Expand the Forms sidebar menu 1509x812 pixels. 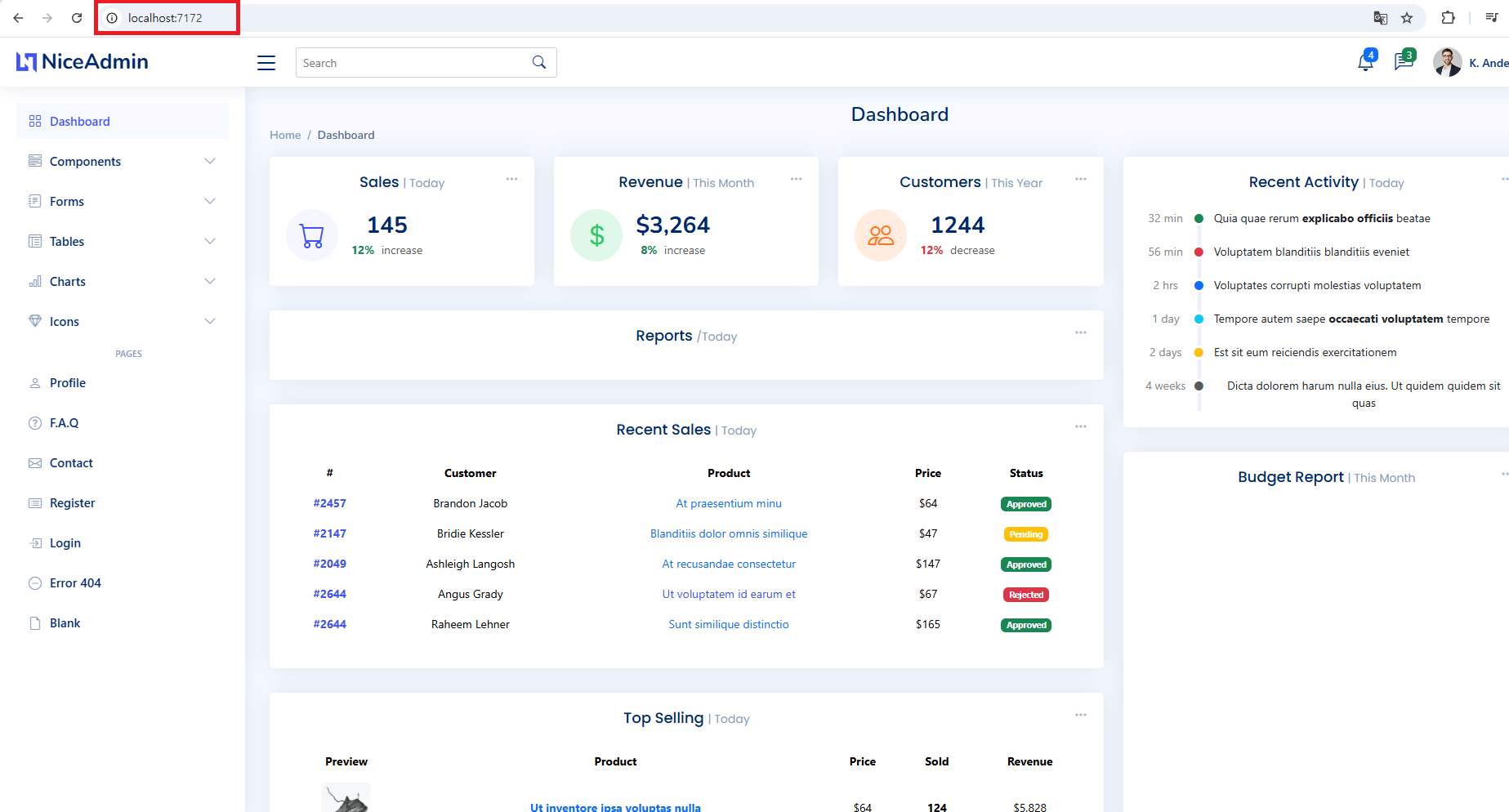[123, 201]
